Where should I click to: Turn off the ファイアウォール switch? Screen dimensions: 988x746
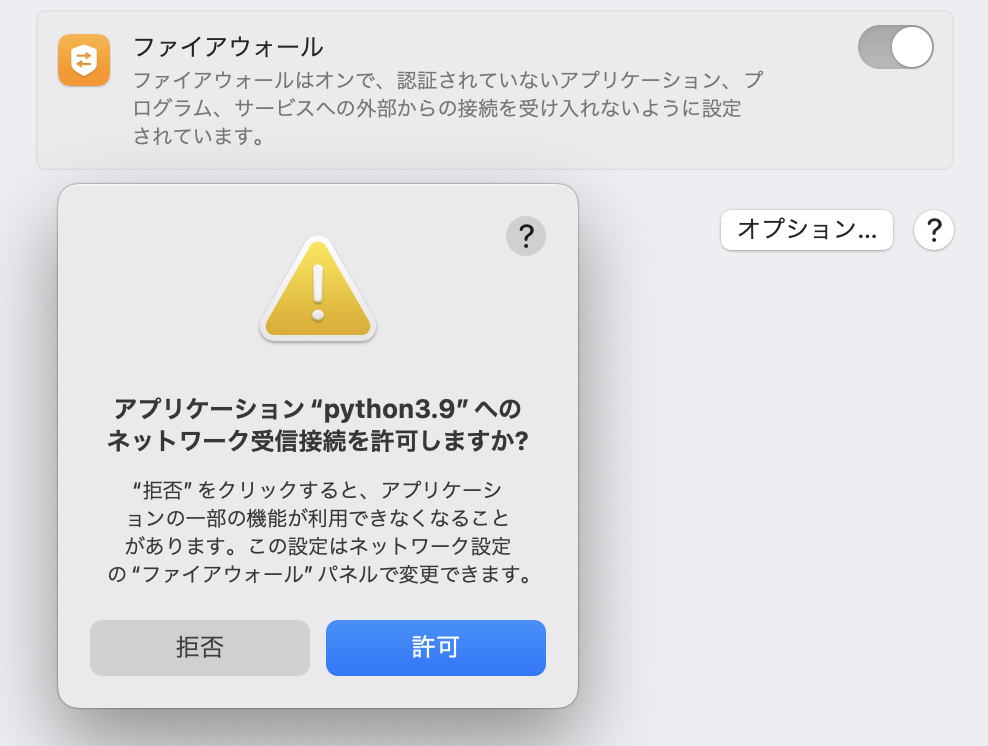coord(895,47)
